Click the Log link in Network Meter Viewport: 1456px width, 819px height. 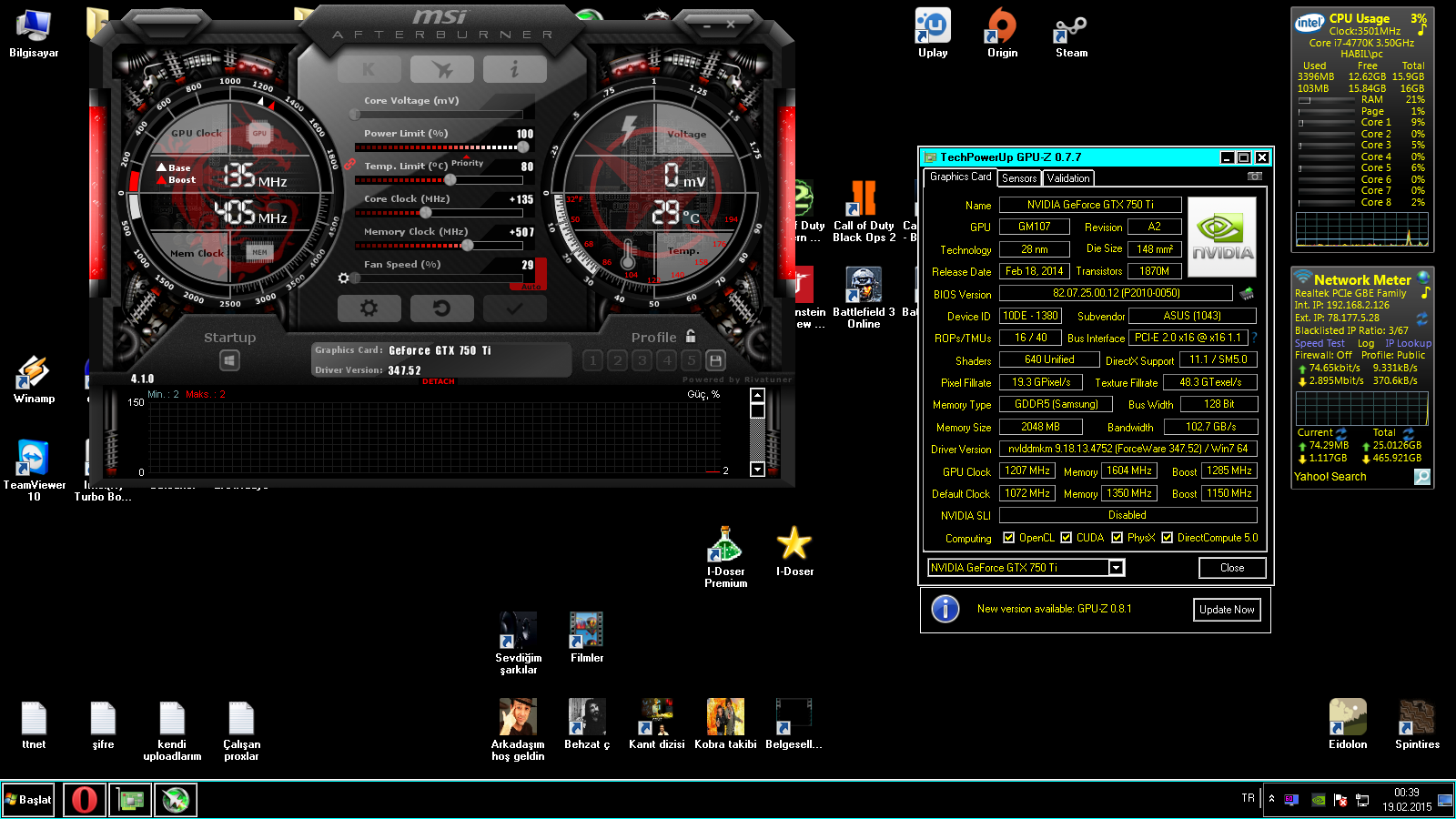(1367, 343)
